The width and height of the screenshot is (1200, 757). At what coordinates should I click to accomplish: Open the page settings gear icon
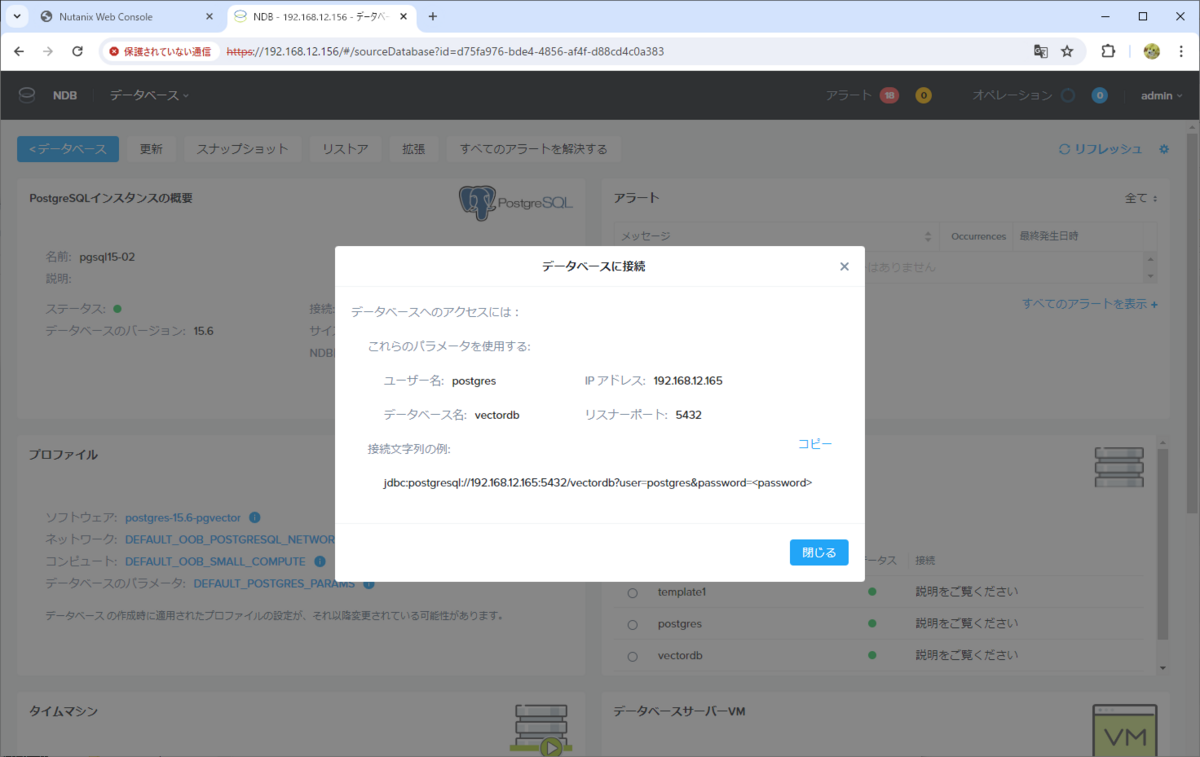tap(1163, 149)
